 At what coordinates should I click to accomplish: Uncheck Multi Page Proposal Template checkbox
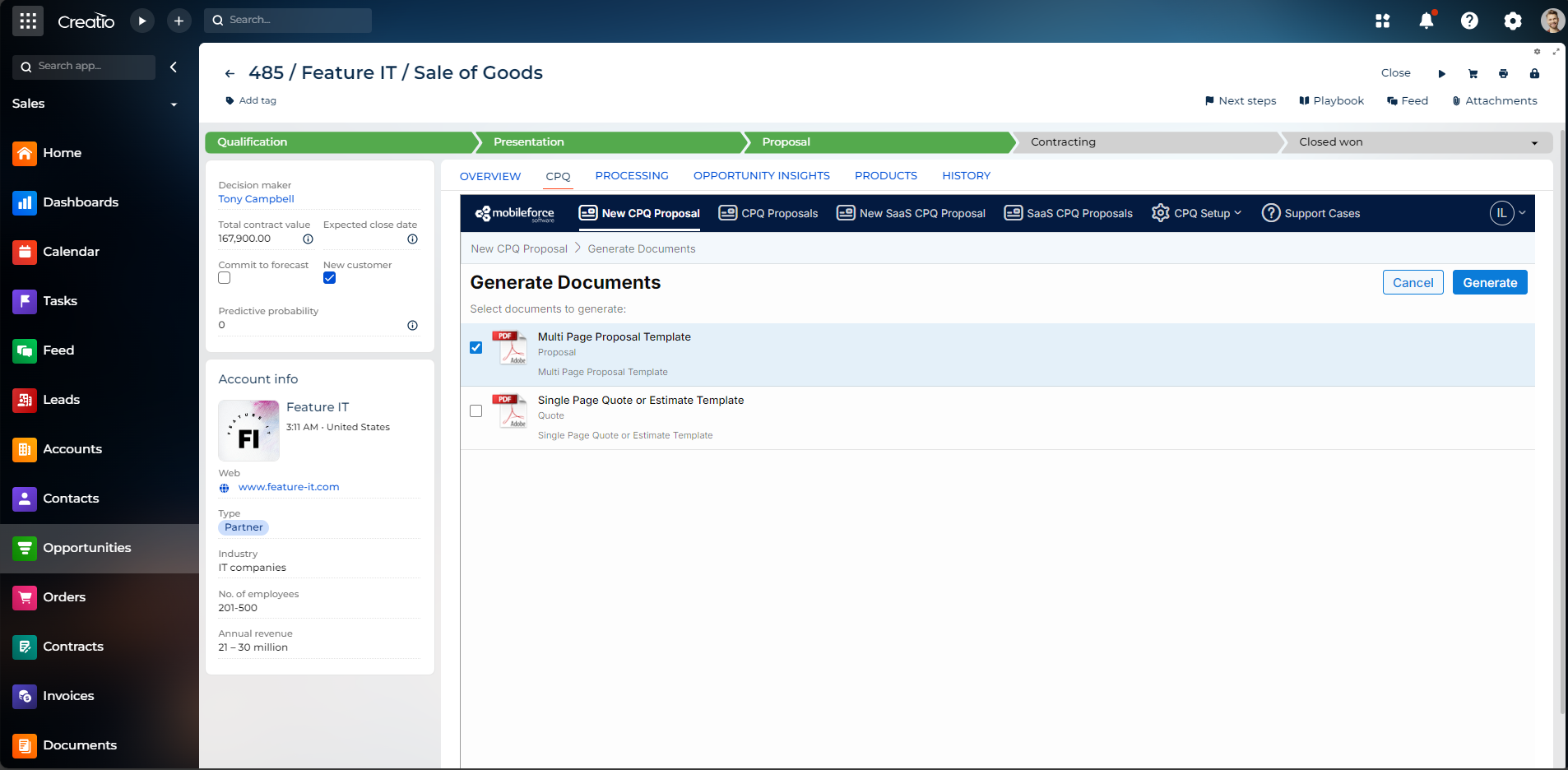point(476,347)
